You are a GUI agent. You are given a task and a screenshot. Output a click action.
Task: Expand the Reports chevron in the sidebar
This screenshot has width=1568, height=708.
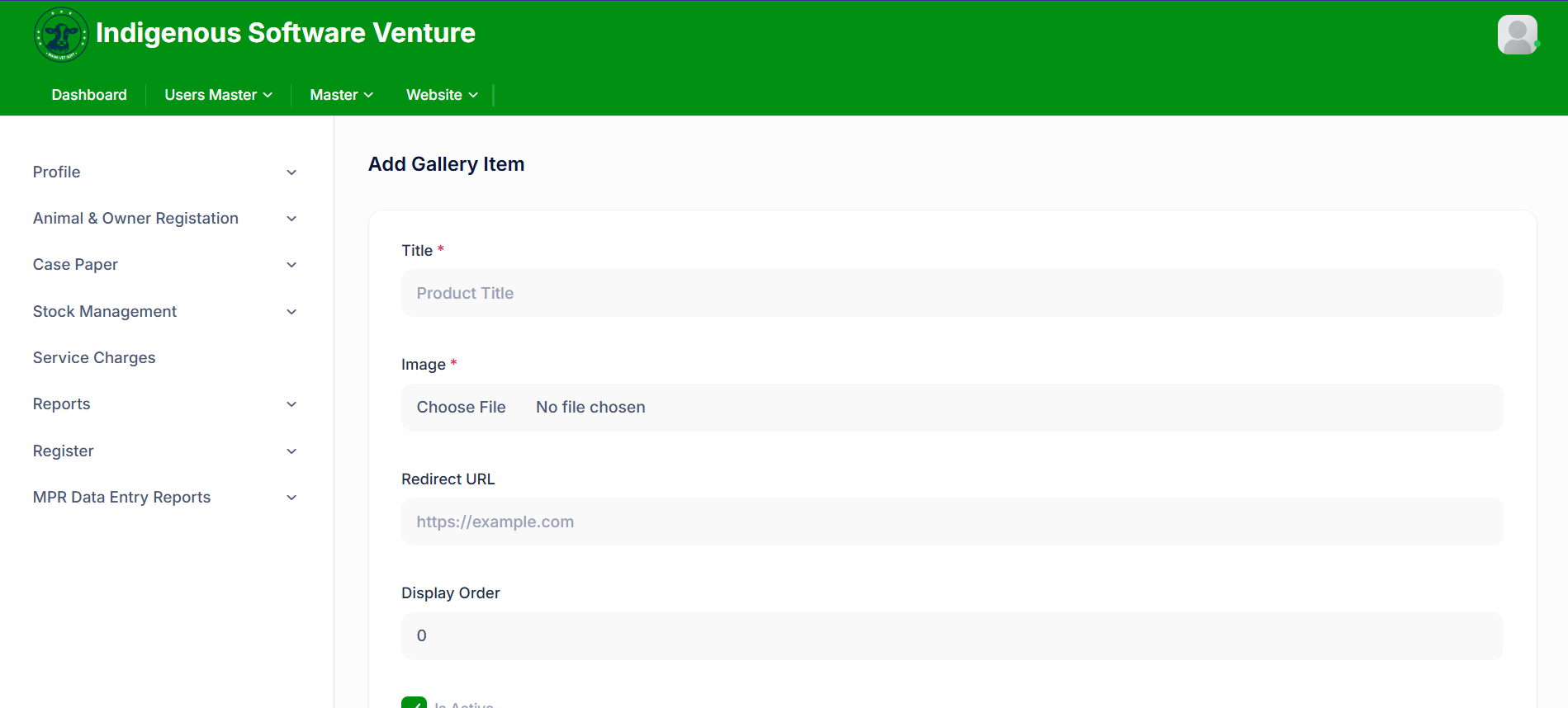(x=291, y=404)
